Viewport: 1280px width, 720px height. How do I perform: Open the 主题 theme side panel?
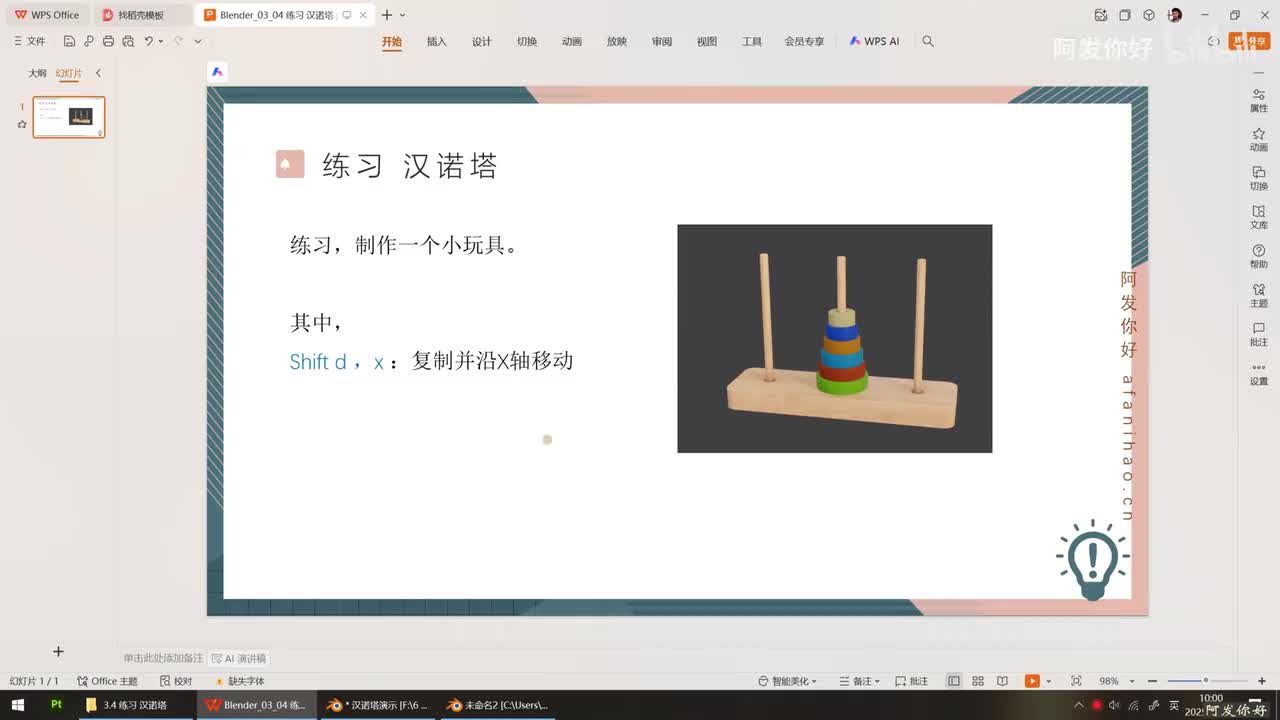point(1259,295)
